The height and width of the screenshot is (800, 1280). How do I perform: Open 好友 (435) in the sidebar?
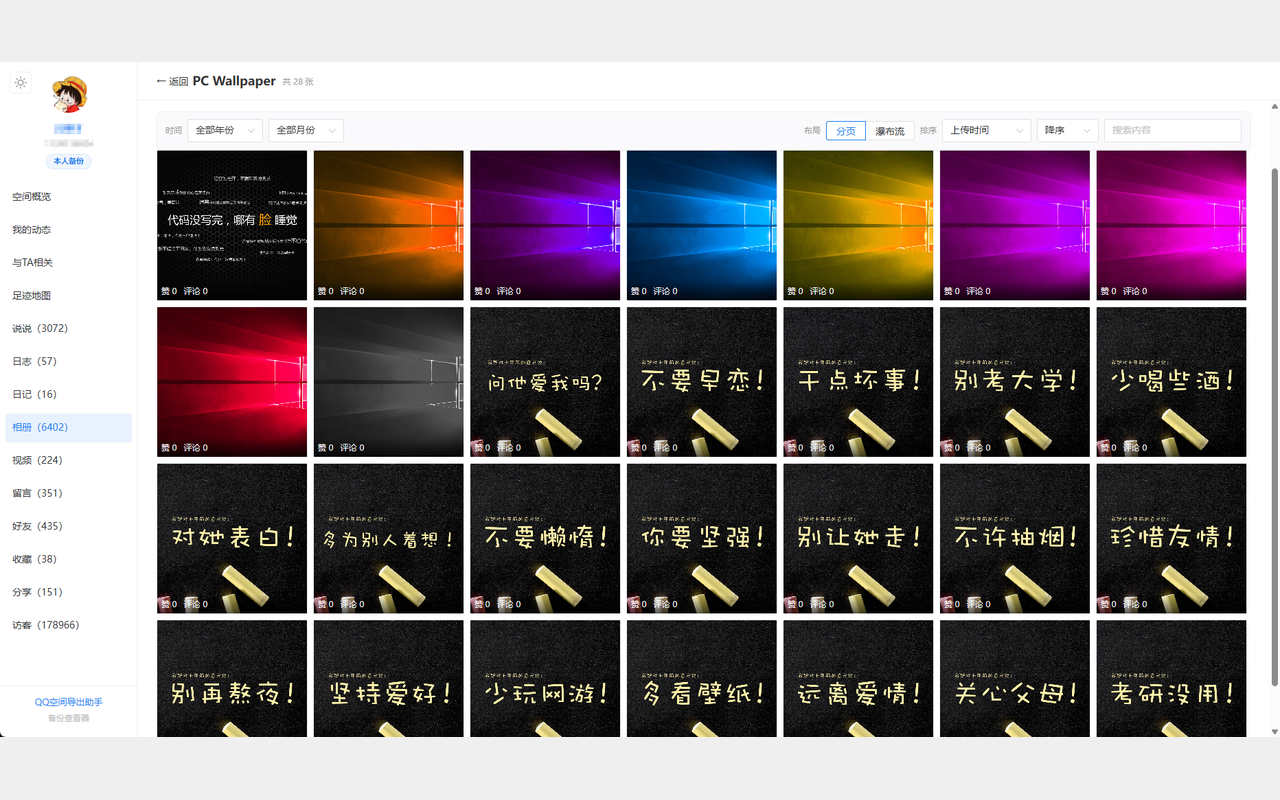click(x=68, y=527)
